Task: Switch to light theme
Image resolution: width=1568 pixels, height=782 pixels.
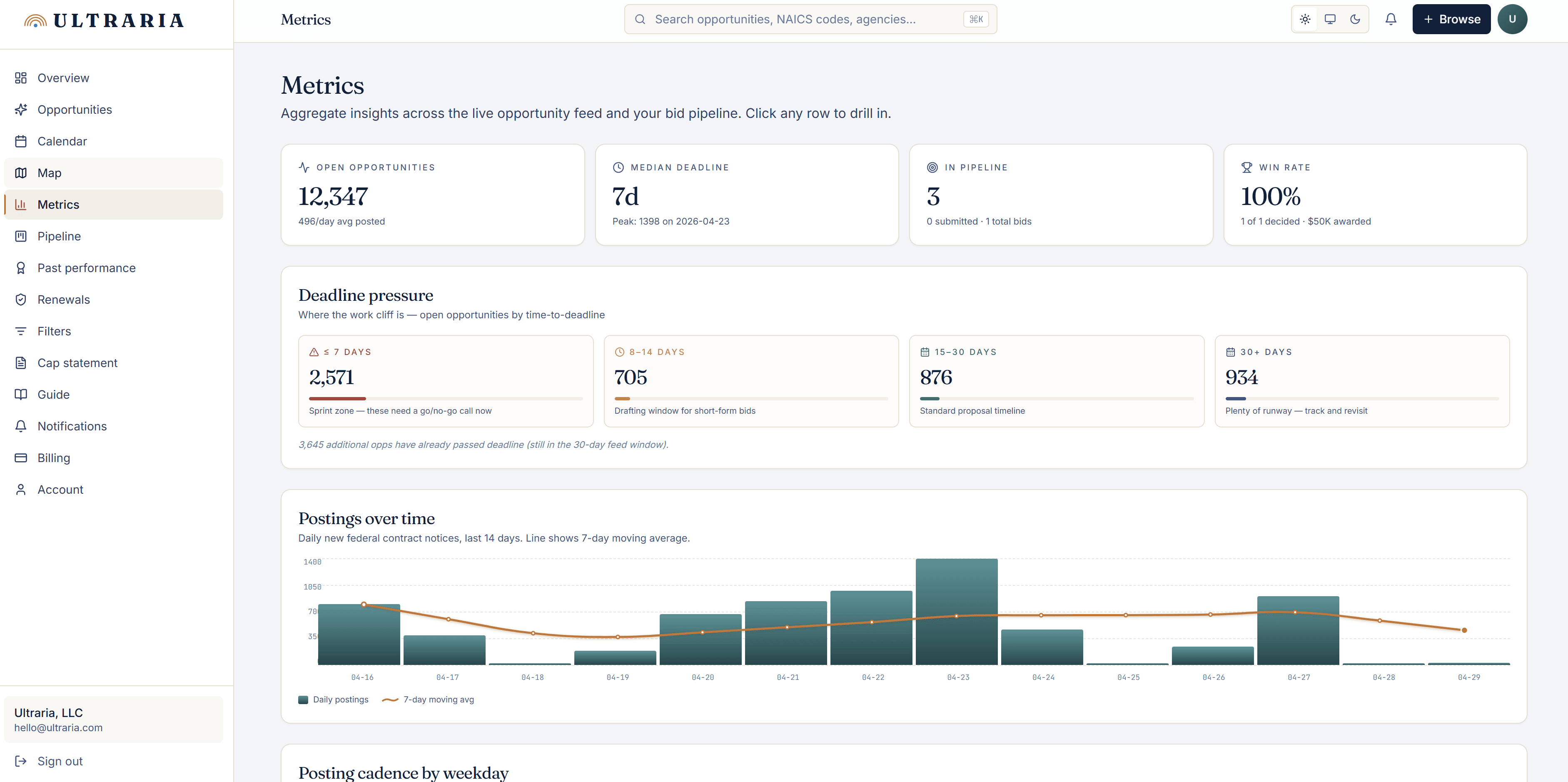Action: [x=1305, y=20]
